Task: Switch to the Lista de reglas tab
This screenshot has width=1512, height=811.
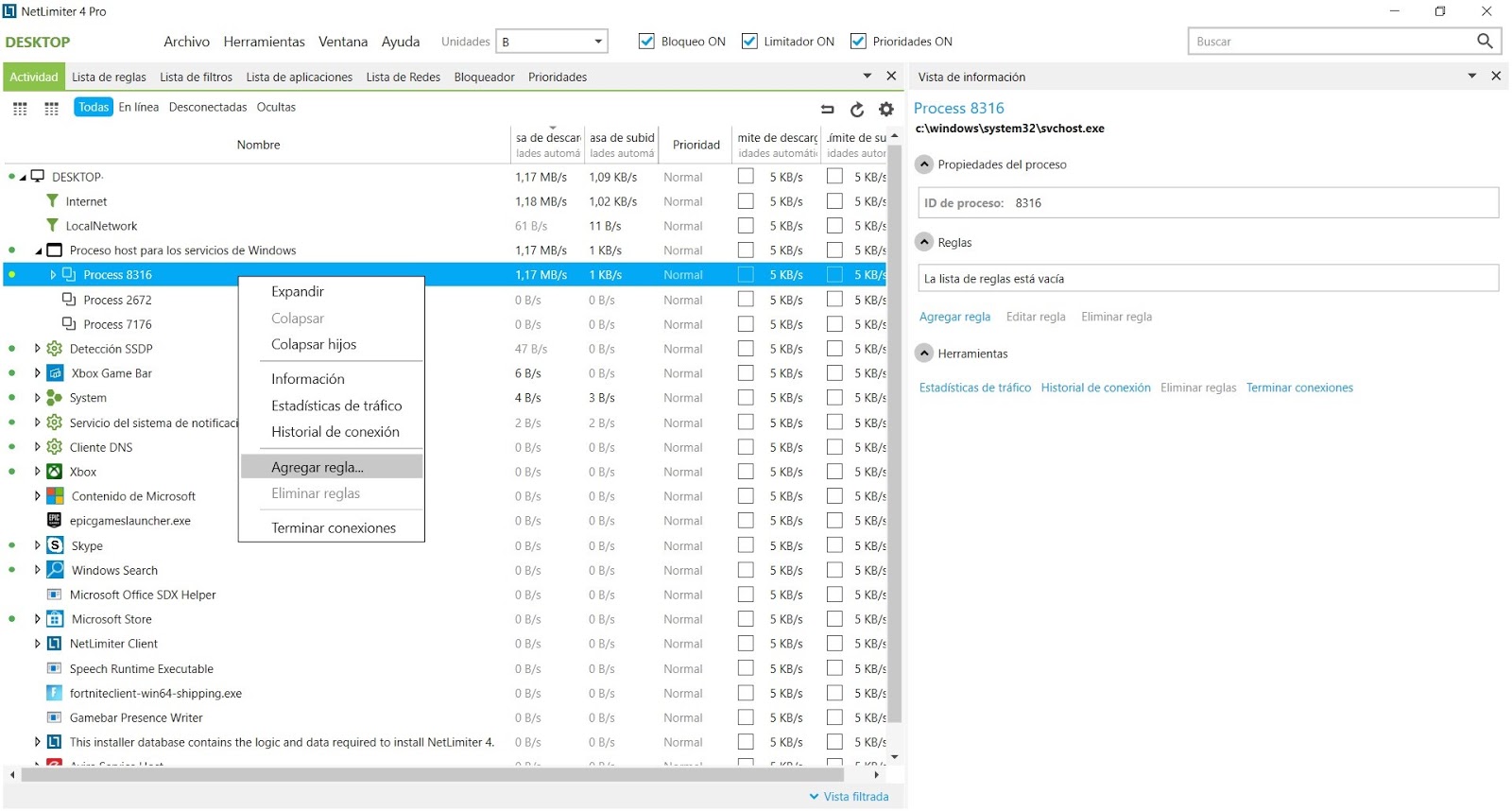Action: click(109, 78)
